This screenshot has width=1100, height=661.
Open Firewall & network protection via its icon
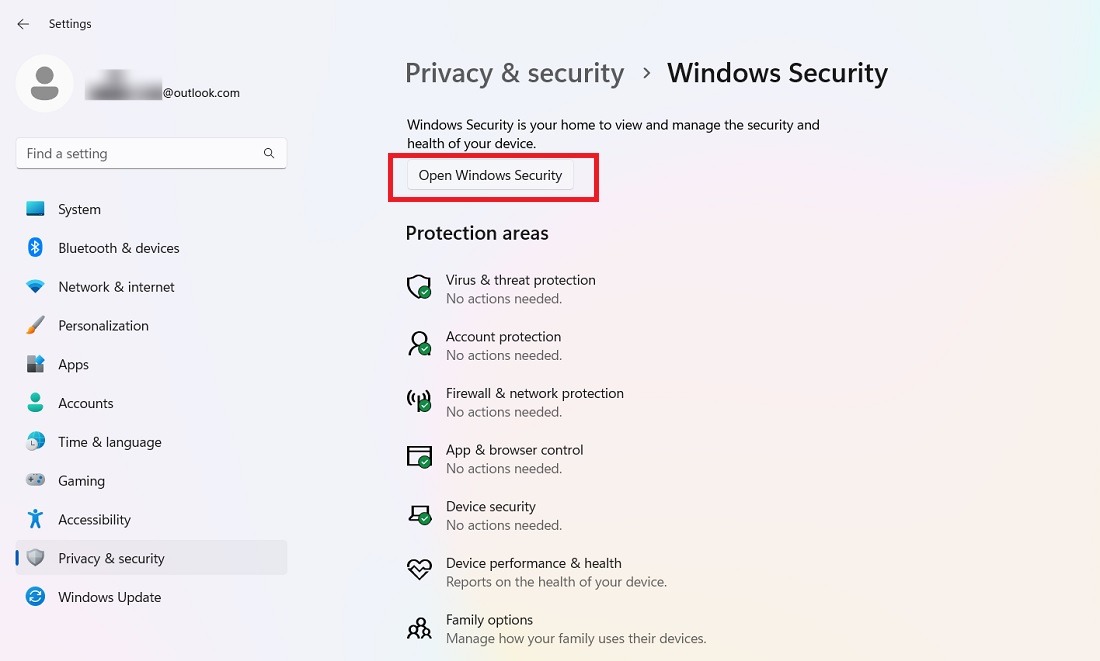(x=418, y=401)
